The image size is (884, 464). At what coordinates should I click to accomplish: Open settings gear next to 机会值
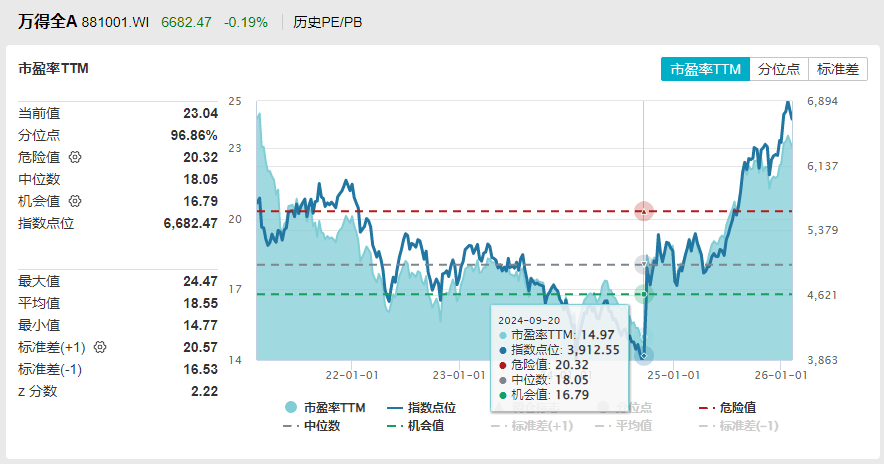coord(75,201)
